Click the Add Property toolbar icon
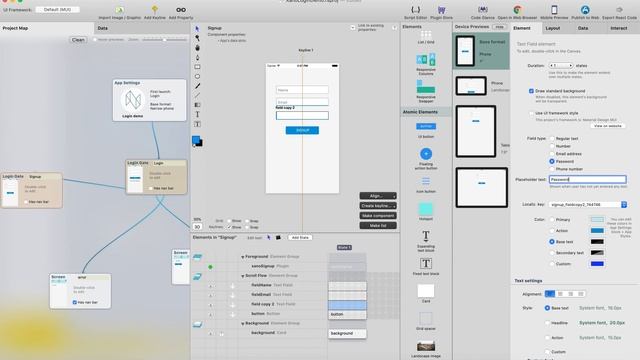Screen dimensions: 640x360 tap(181, 10)
